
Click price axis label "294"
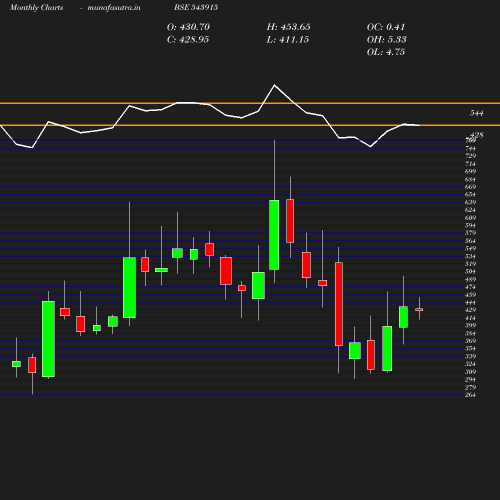point(470,379)
